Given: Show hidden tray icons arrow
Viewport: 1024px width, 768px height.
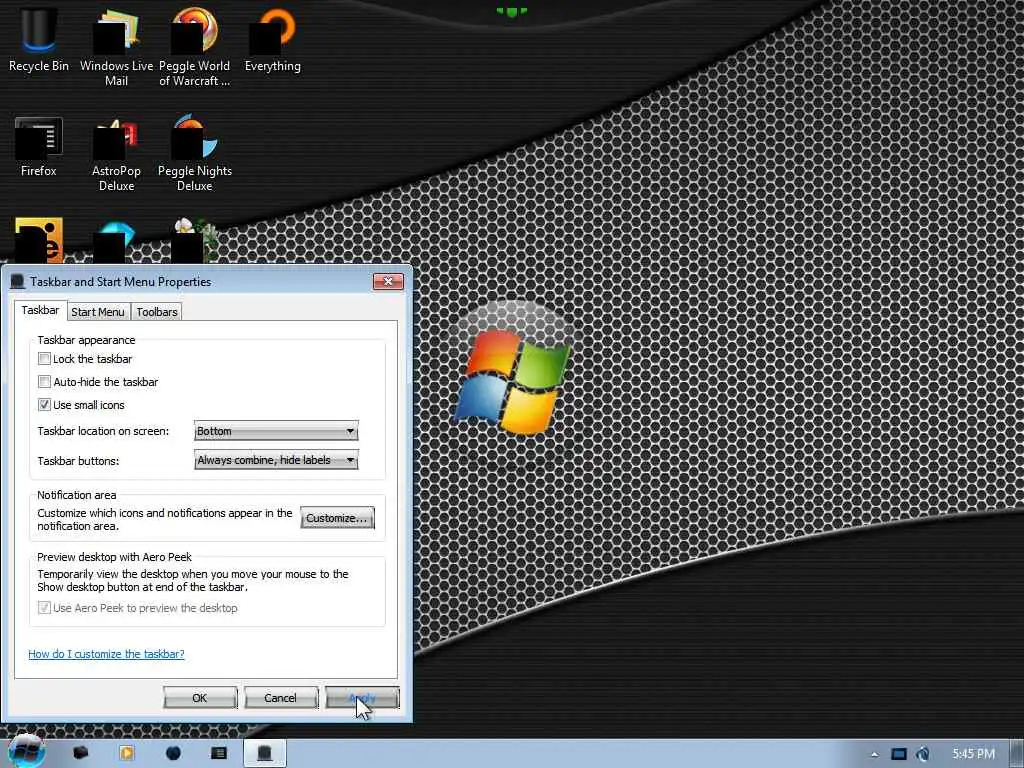Looking at the screenshot, I should click(x=874, y=754).
